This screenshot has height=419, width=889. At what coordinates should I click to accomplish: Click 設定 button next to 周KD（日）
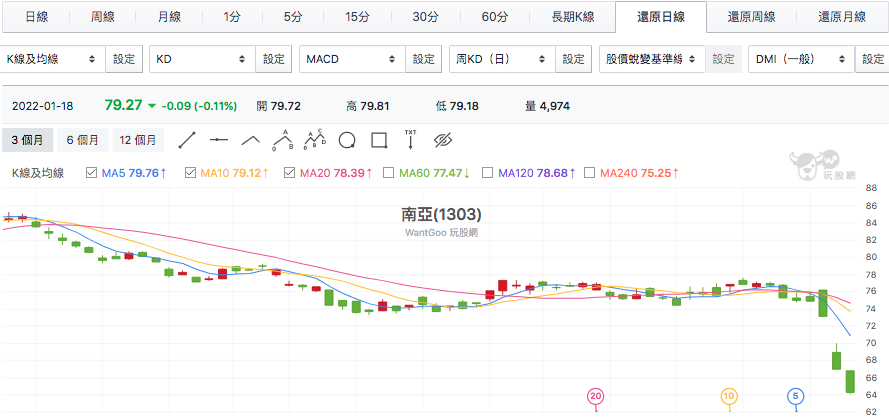[x=573, y=59]
